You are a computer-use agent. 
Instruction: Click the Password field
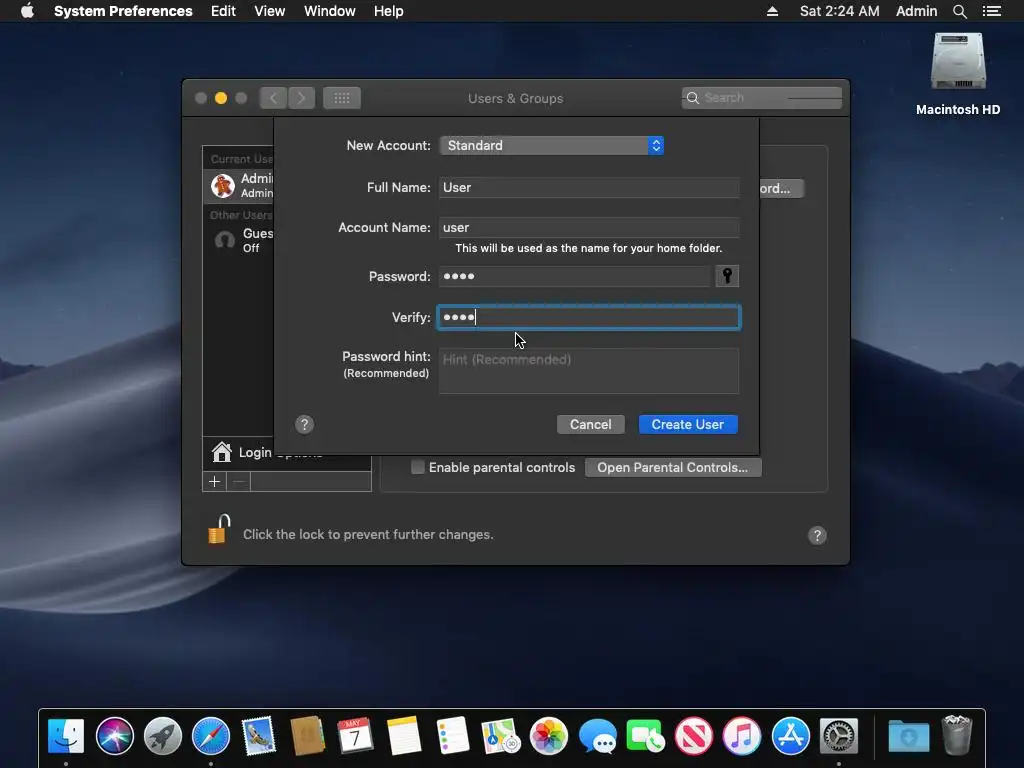[x=575, y=276]
